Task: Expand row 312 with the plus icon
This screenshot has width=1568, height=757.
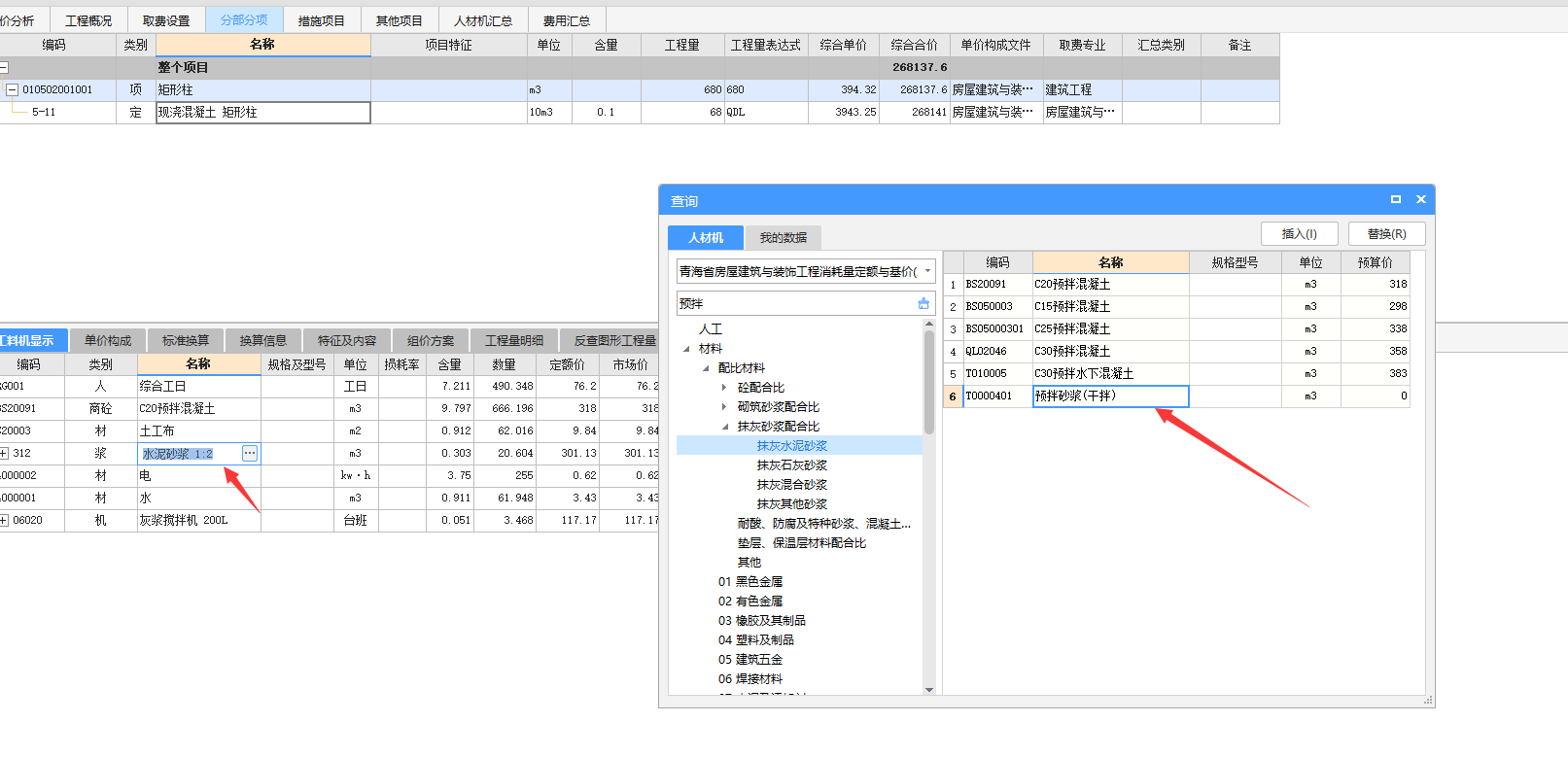Action: coord(4,454)
